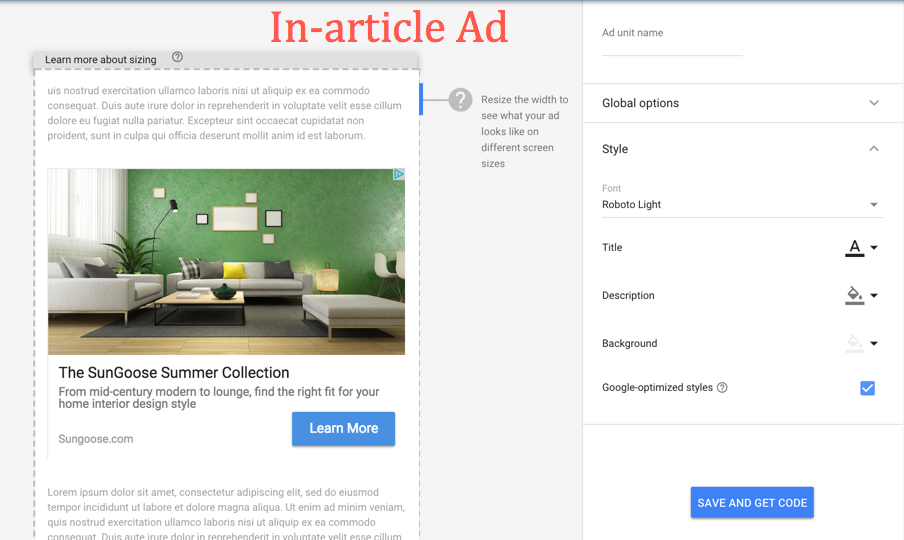The image size is (904, 540).
Task: Click the Title text color icon
Action: 854,248
